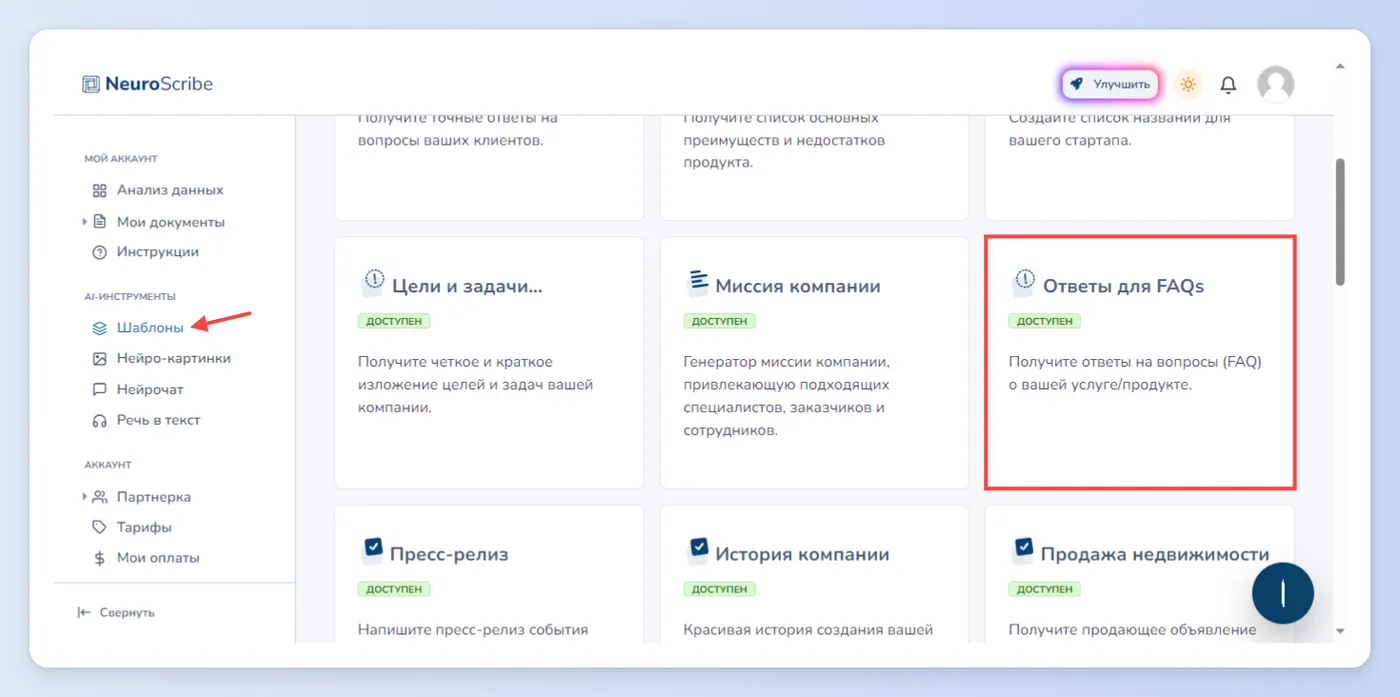Click the scrollbar up arrow
Viewport: 1400px width, 697px height.
[x=1340, y=67]
